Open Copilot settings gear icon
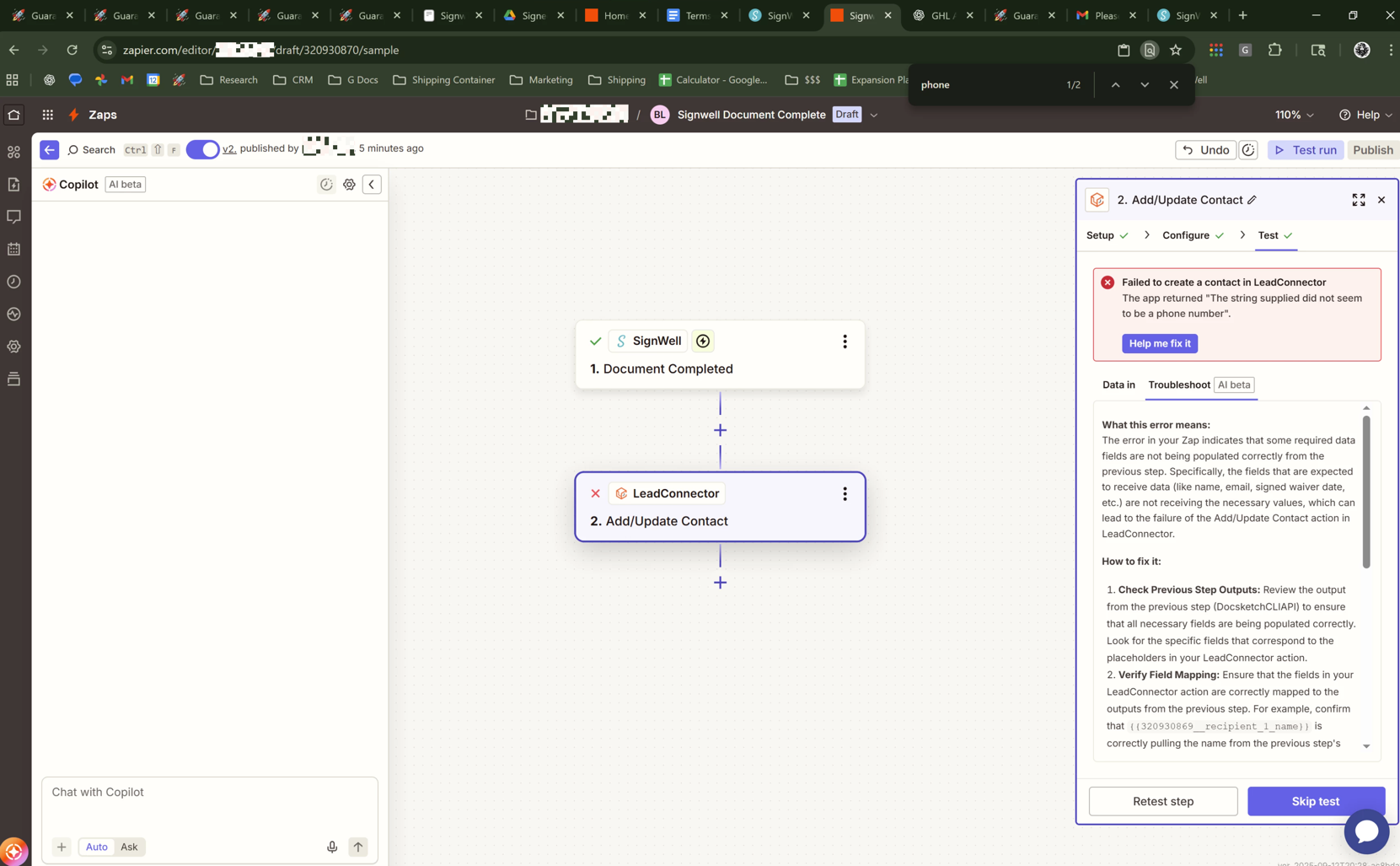 click(349, 185)
